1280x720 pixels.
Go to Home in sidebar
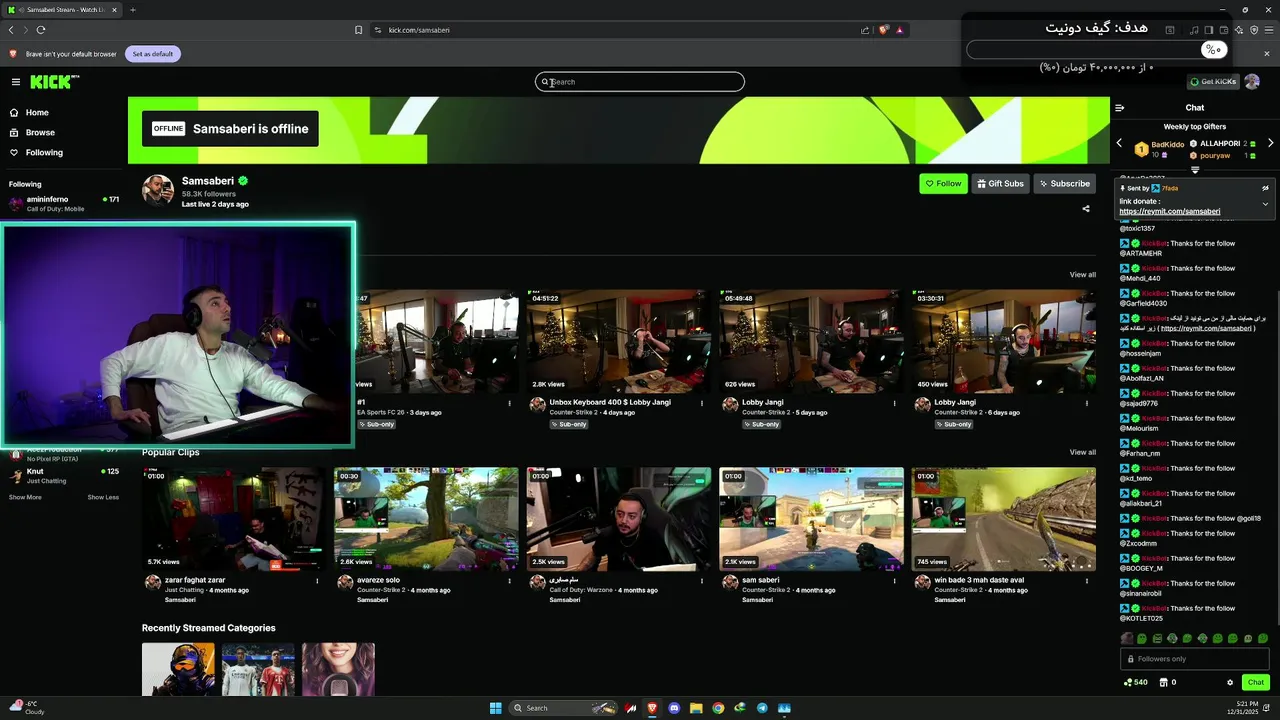pos(37,113)
